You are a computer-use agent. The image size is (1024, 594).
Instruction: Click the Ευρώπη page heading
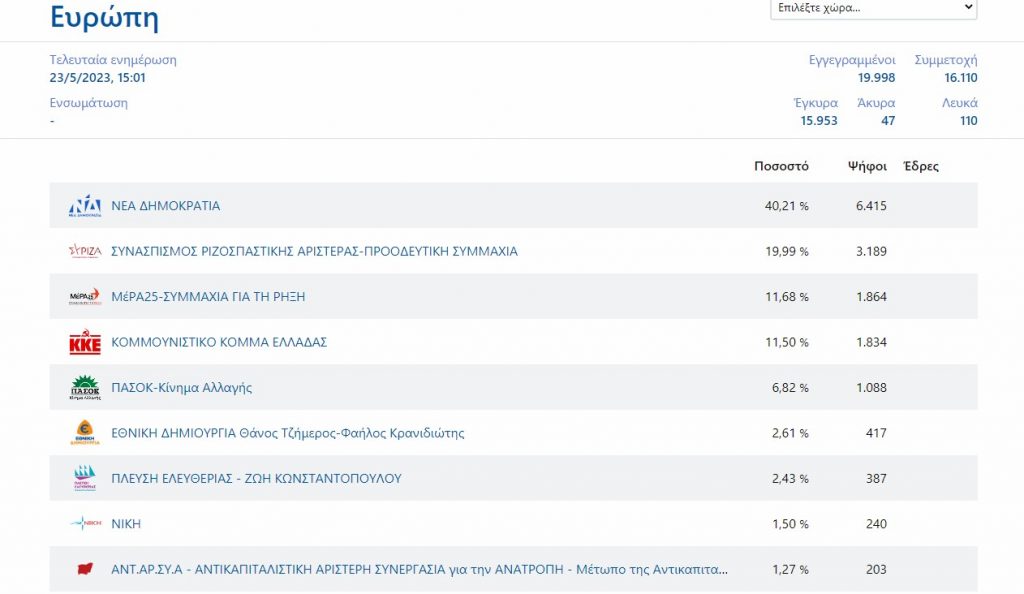click(x=104, y=17)
